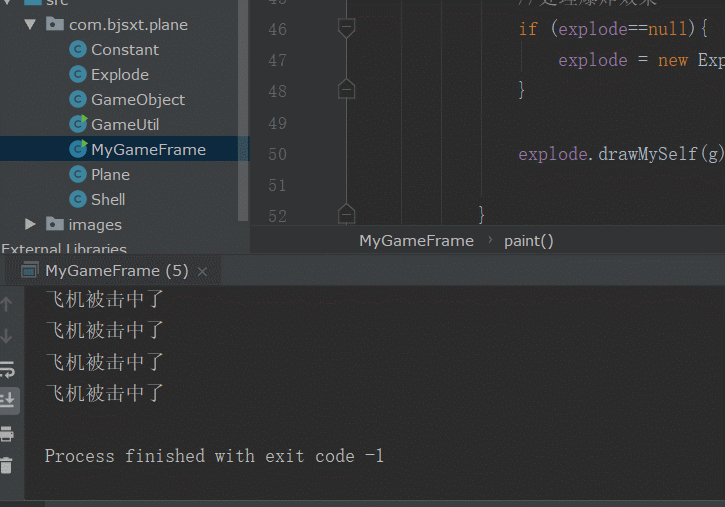Select External Libraries node

[64, 249]
